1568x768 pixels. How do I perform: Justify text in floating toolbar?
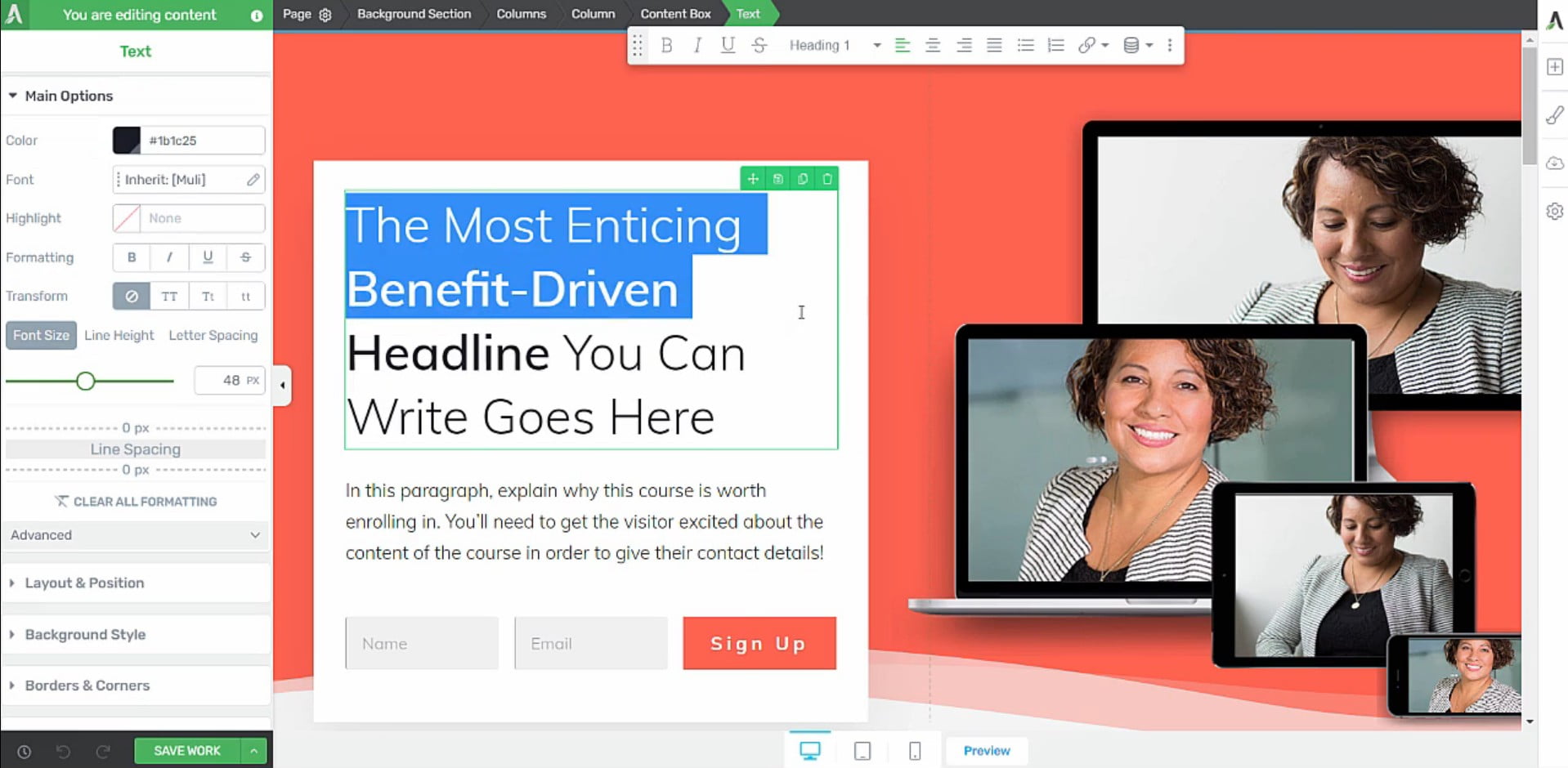[994, 45]
